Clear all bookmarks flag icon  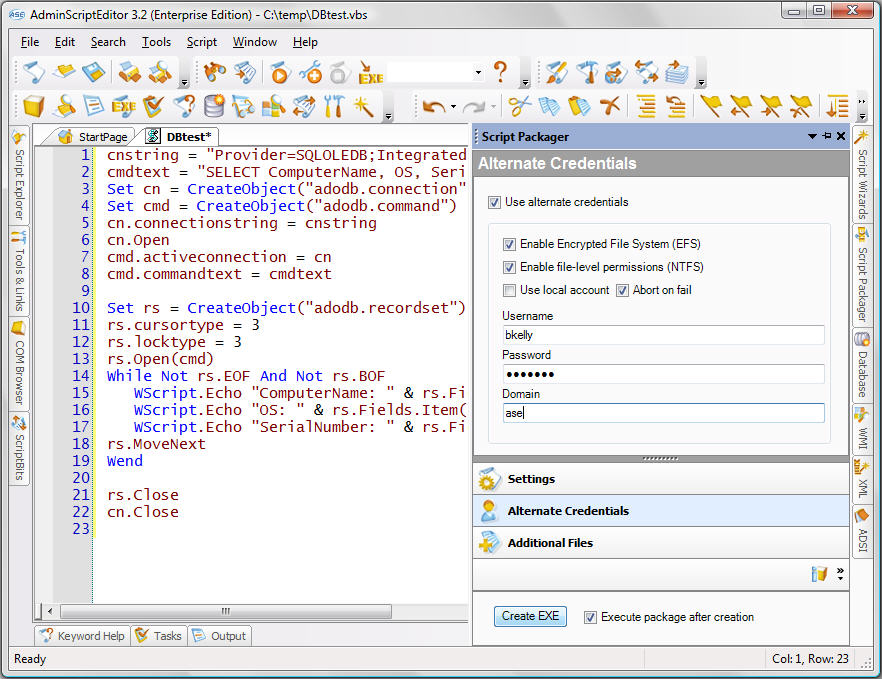(x=800, y=106)
